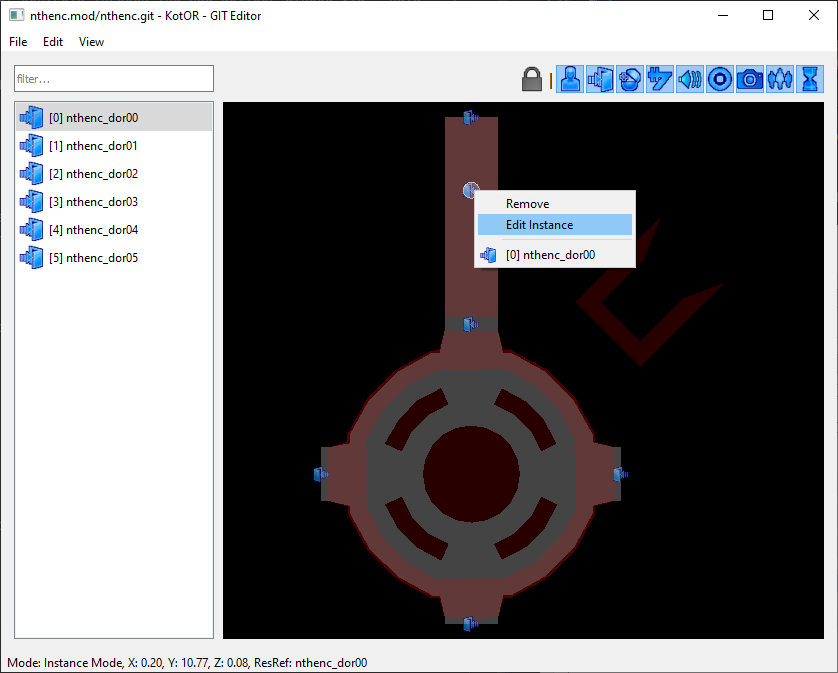The width and height of the screenshot is (838, 673).
Task: Choose Edit Instance in context menu
Action: pyautogui.click(x=555, y=225)
